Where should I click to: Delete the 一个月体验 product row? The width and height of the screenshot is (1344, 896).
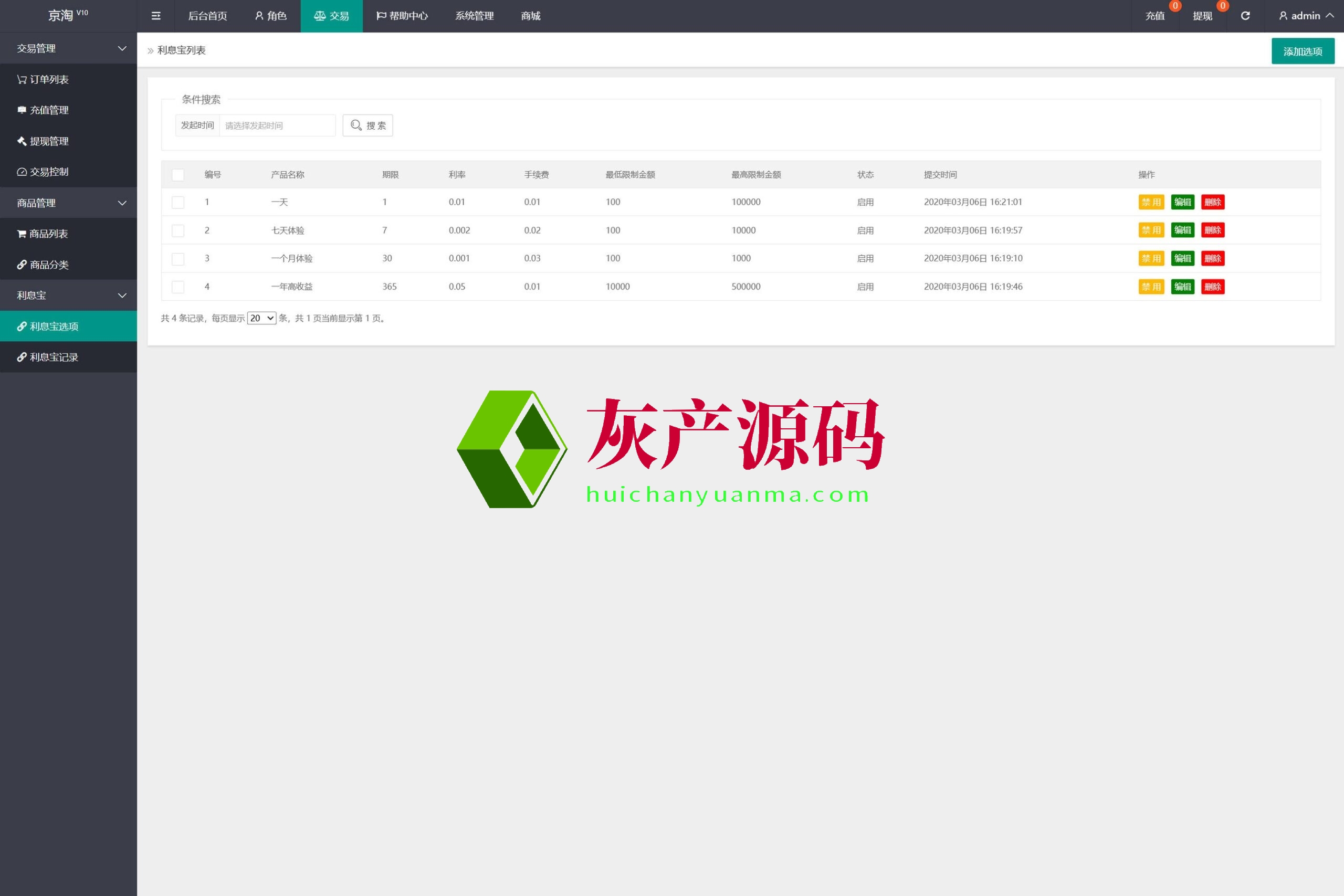pos(1212,258)
